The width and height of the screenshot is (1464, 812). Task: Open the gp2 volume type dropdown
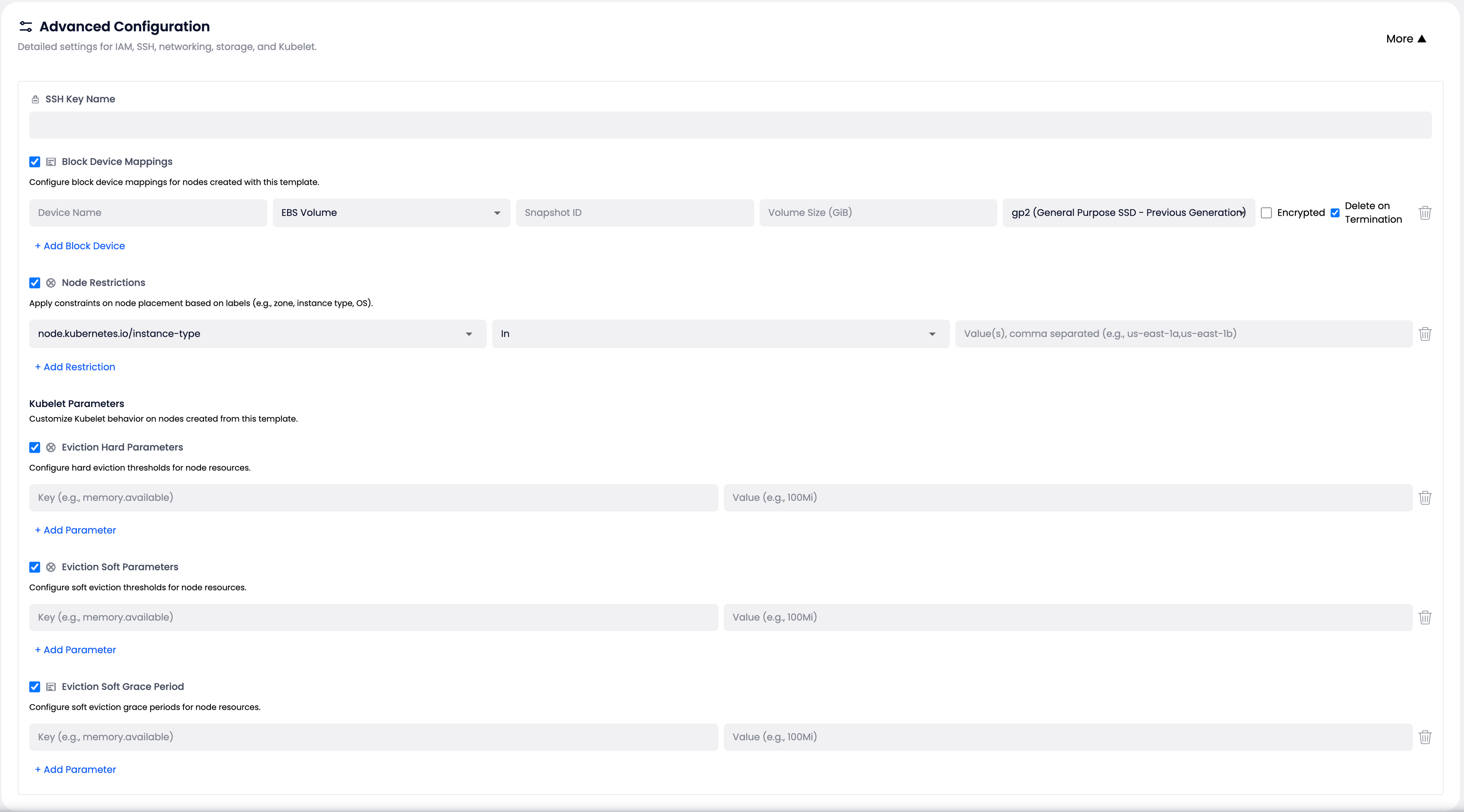(1129, 213)
